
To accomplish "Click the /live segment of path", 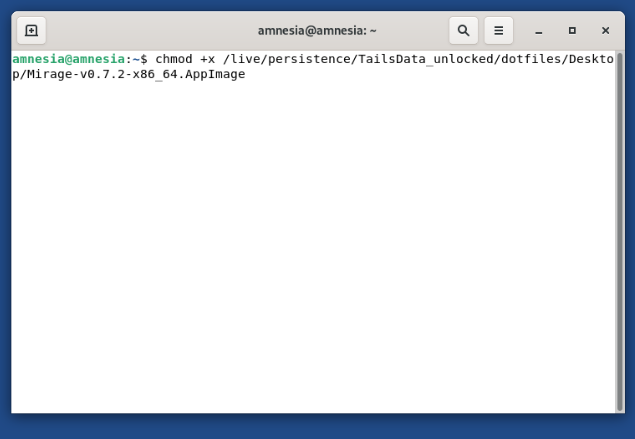I will pyautogui.click(x=245, y=59).
